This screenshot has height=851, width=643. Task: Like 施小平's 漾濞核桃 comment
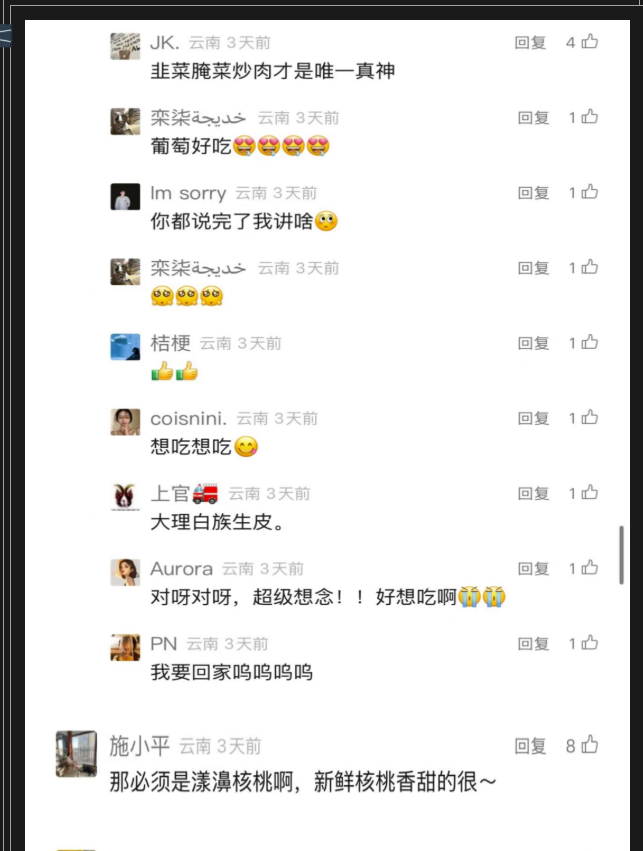pyautogui.click(x=589, y=745)
